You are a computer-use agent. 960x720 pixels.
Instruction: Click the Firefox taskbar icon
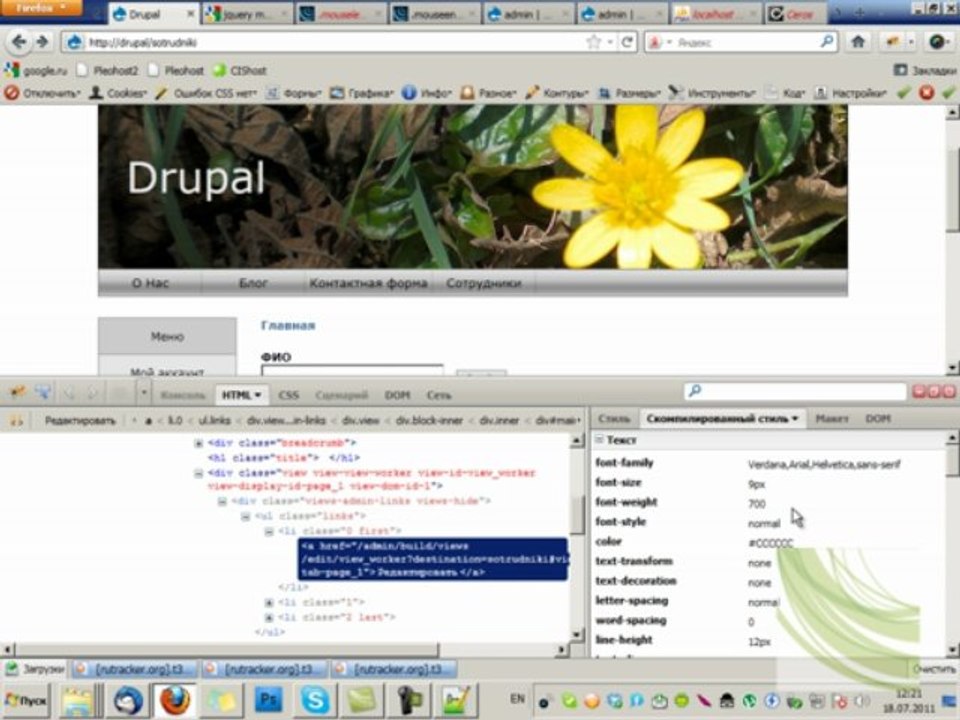(x=174, y=700)
